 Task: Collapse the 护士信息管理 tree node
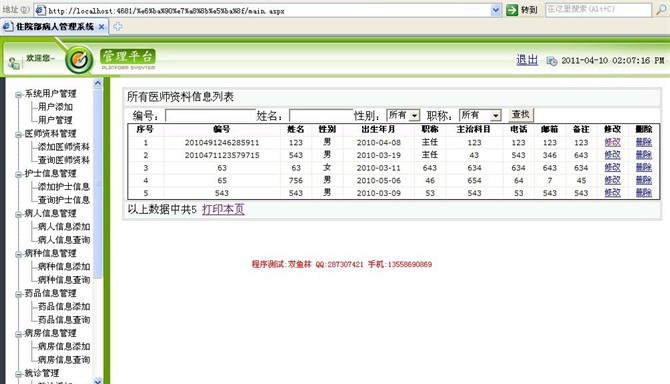coord(18,174)
